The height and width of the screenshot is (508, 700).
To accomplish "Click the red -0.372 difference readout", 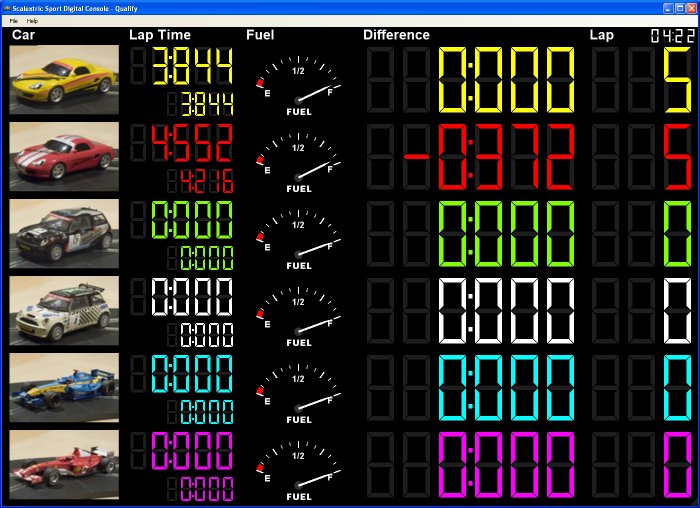I will click(x=489, y=157).
